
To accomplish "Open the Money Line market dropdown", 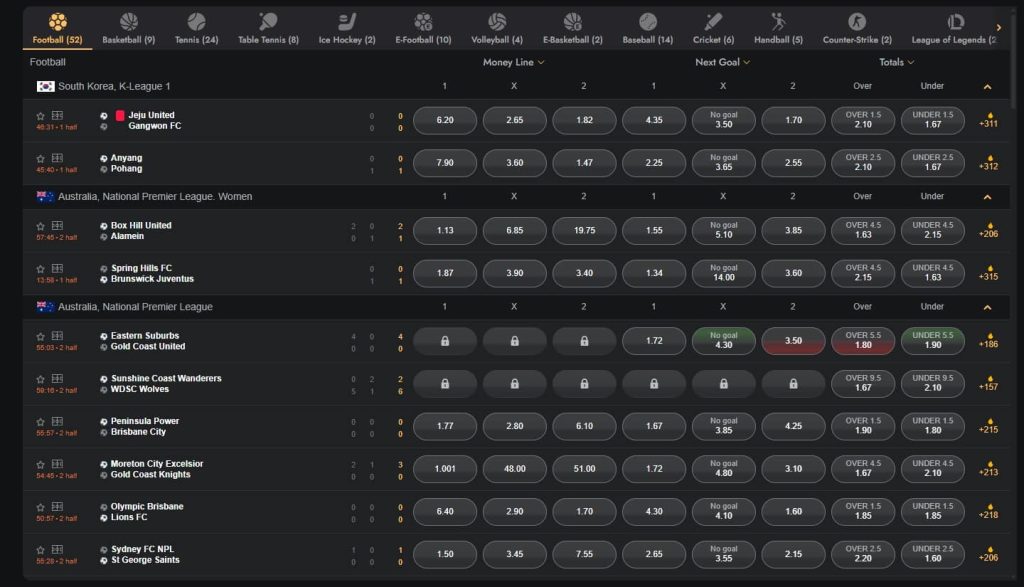I will click(x=513, y=62).
